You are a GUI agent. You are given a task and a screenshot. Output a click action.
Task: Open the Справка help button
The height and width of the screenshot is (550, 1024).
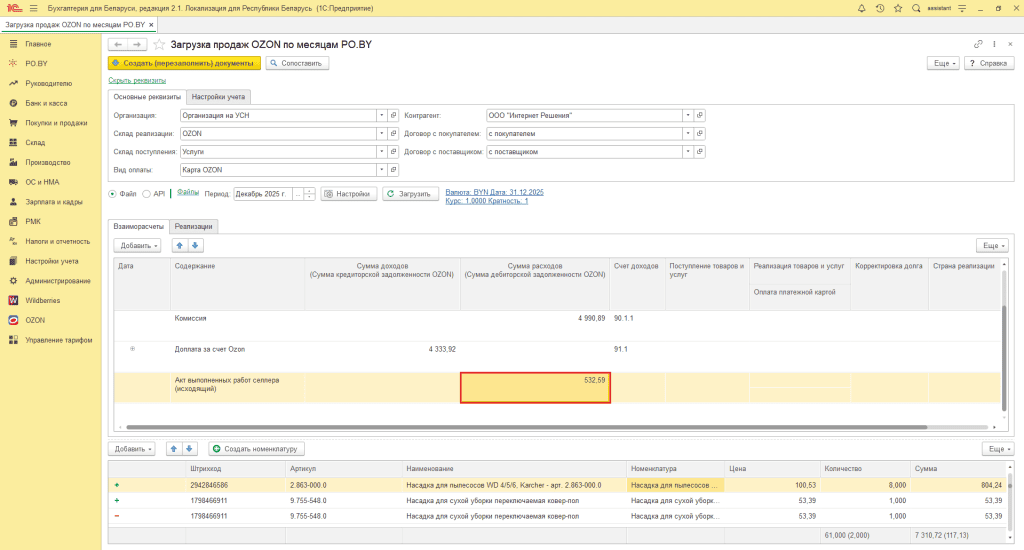989,63
